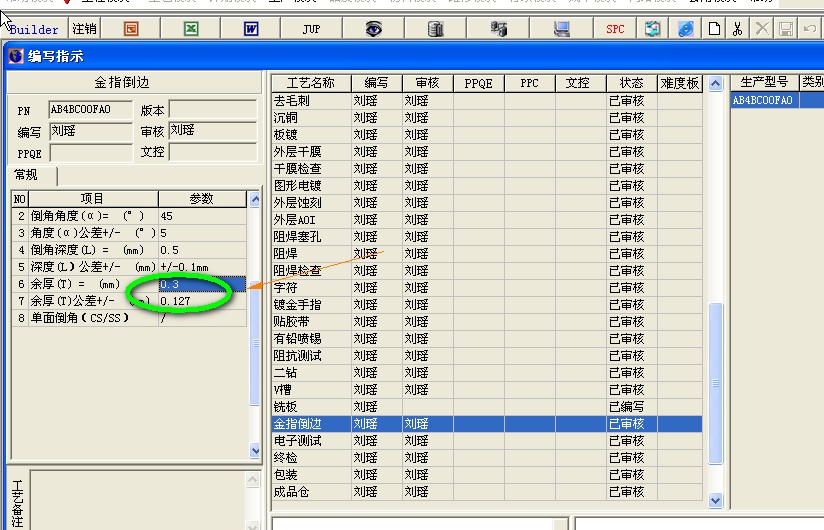824x530 pixels.
Task: Select the 电子测试 process row
Action: point(487,441)
